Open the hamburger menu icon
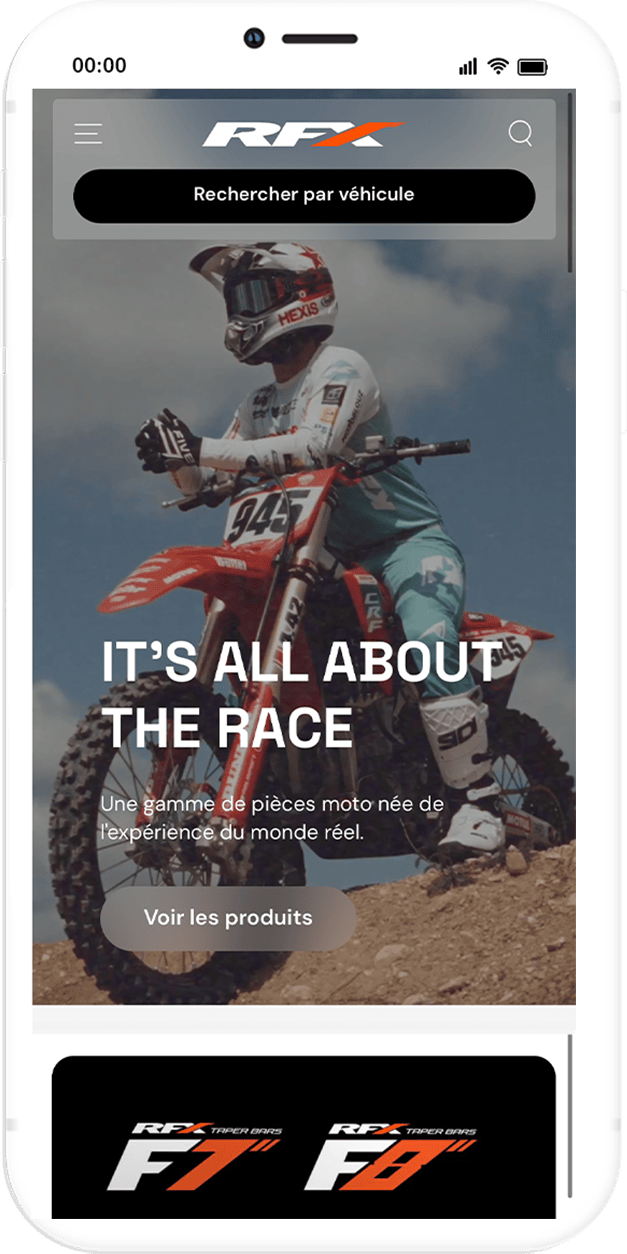 coord(88,133)
